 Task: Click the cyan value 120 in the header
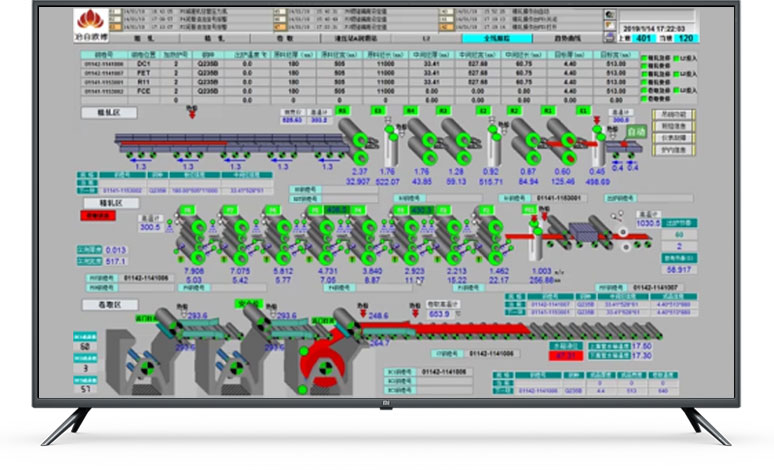coord(686,38)
